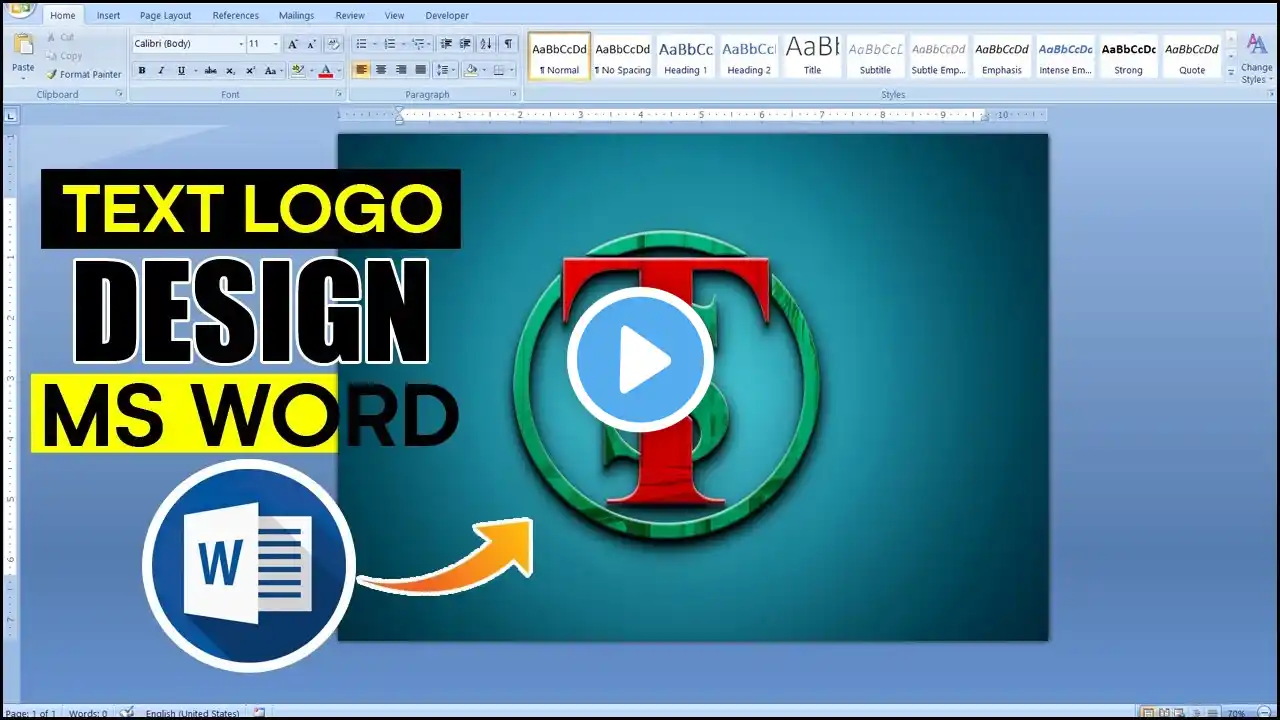1280x720 pixels.
Task: Open the Developer ribbon tab
Action: point(447,15)
